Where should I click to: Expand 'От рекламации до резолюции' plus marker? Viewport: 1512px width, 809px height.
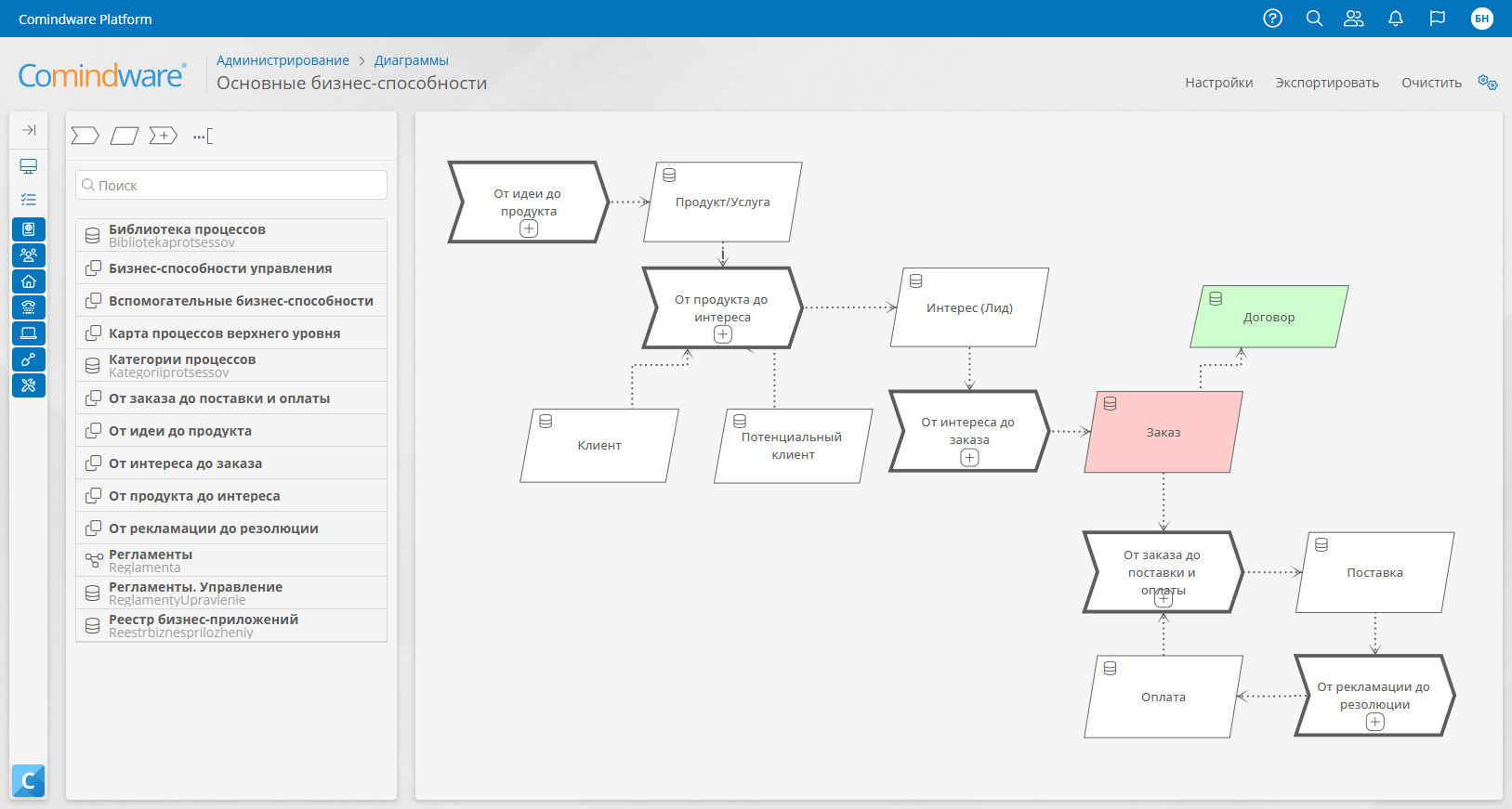coord(1374,722)
